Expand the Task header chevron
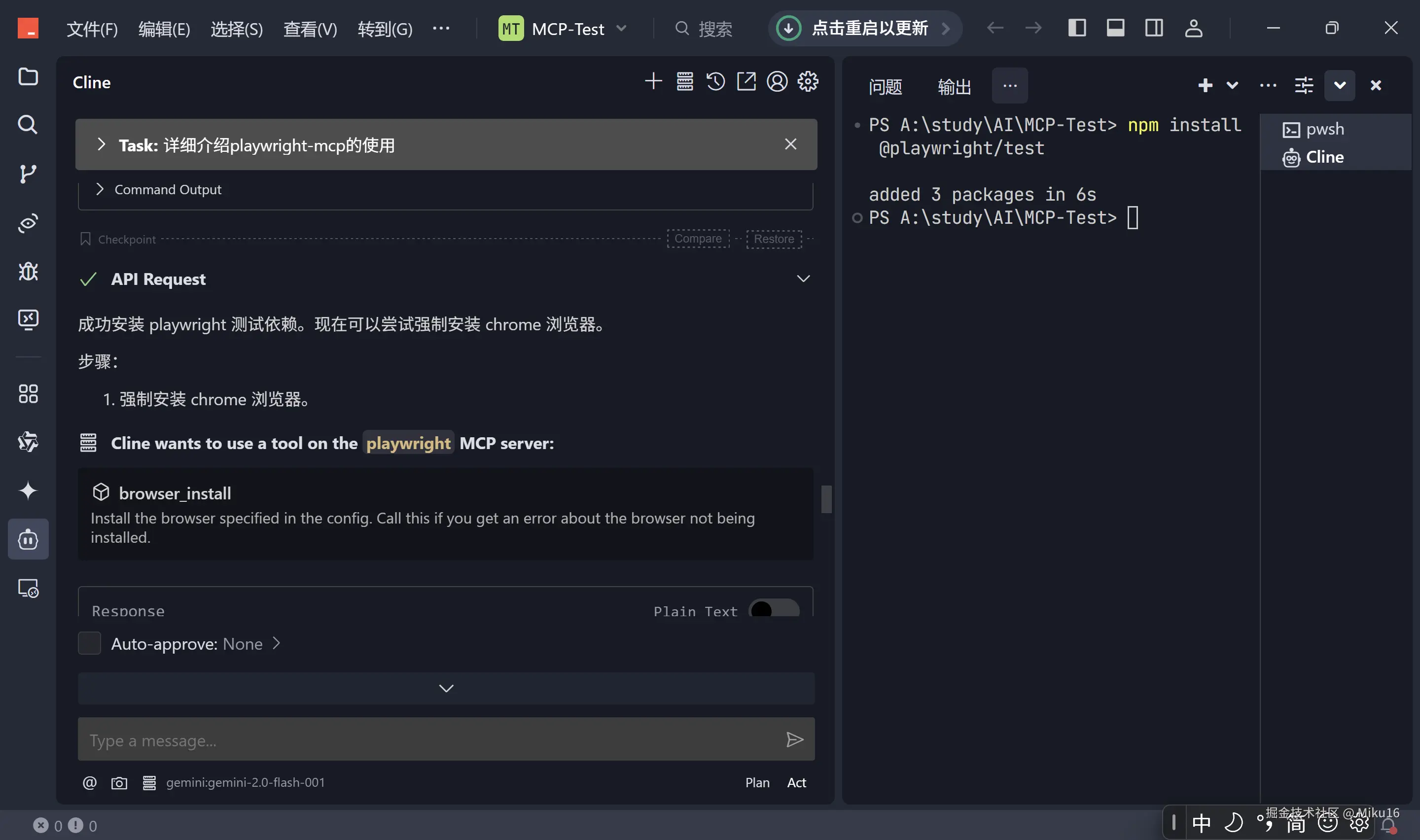This screenshot has width=1420, height=840. point(101,144)
